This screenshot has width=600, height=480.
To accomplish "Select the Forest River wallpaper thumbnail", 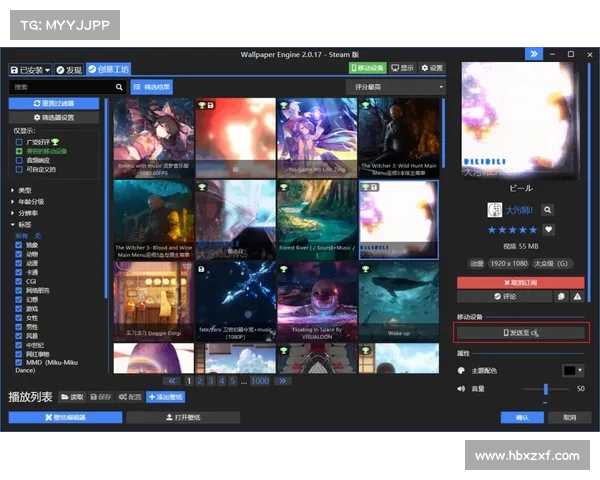I will tap(317, 220).
